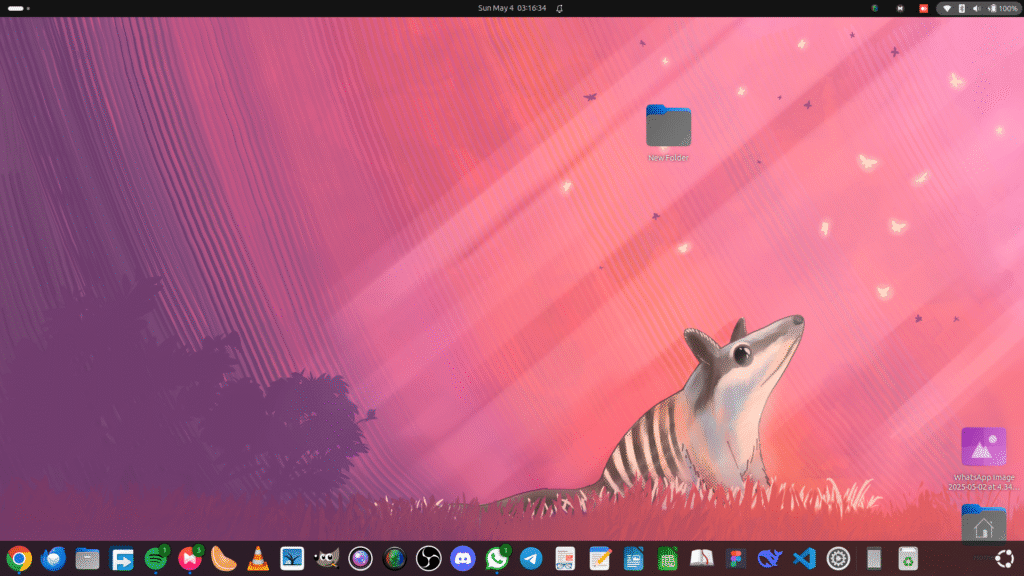This screenshot has width=1024, height=576.
Task: Launch the orange slice app icon
Action: point(223,559)
